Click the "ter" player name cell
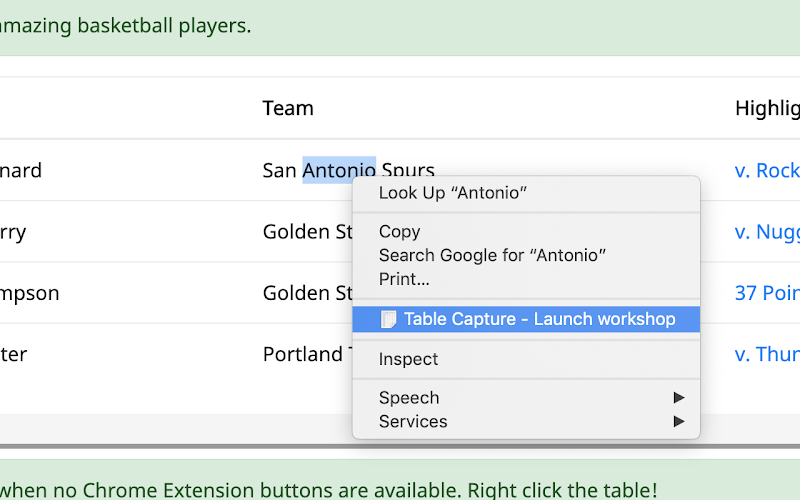 pos(13,354)
